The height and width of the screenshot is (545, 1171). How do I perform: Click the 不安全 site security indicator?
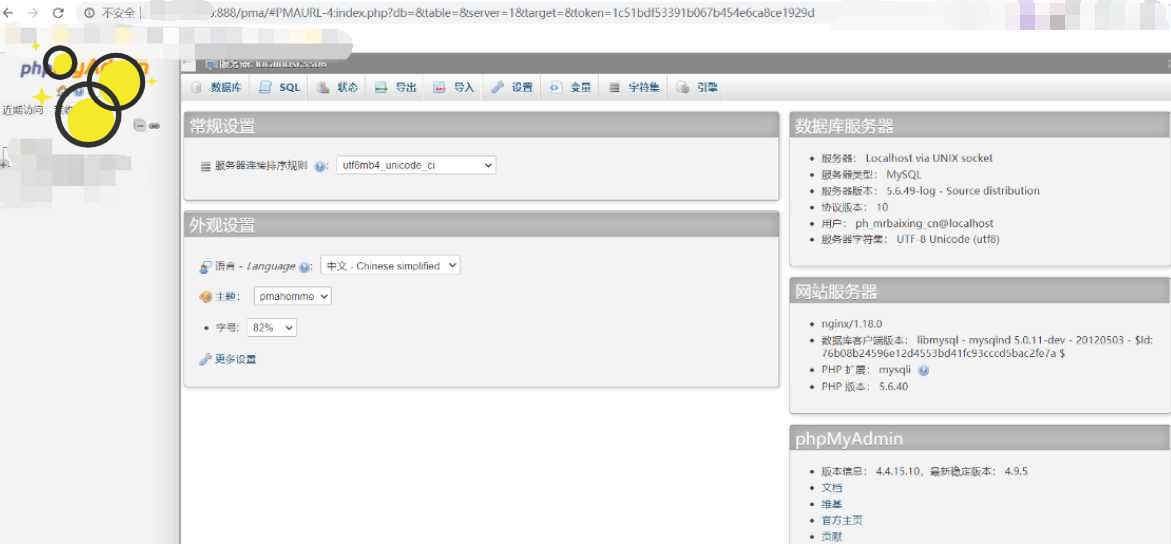(110, 13)
